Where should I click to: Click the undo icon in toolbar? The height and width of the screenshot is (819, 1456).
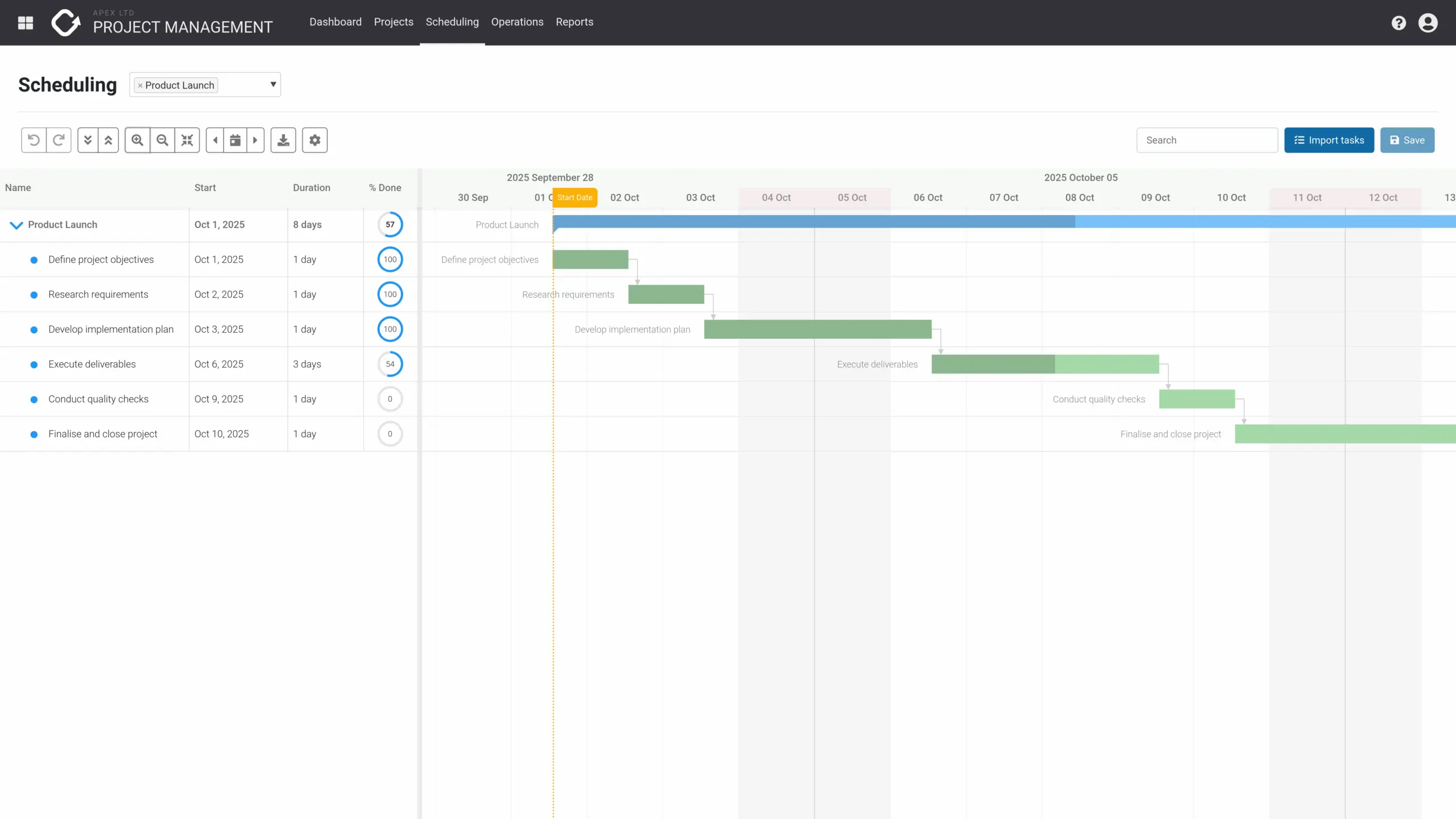34,140
